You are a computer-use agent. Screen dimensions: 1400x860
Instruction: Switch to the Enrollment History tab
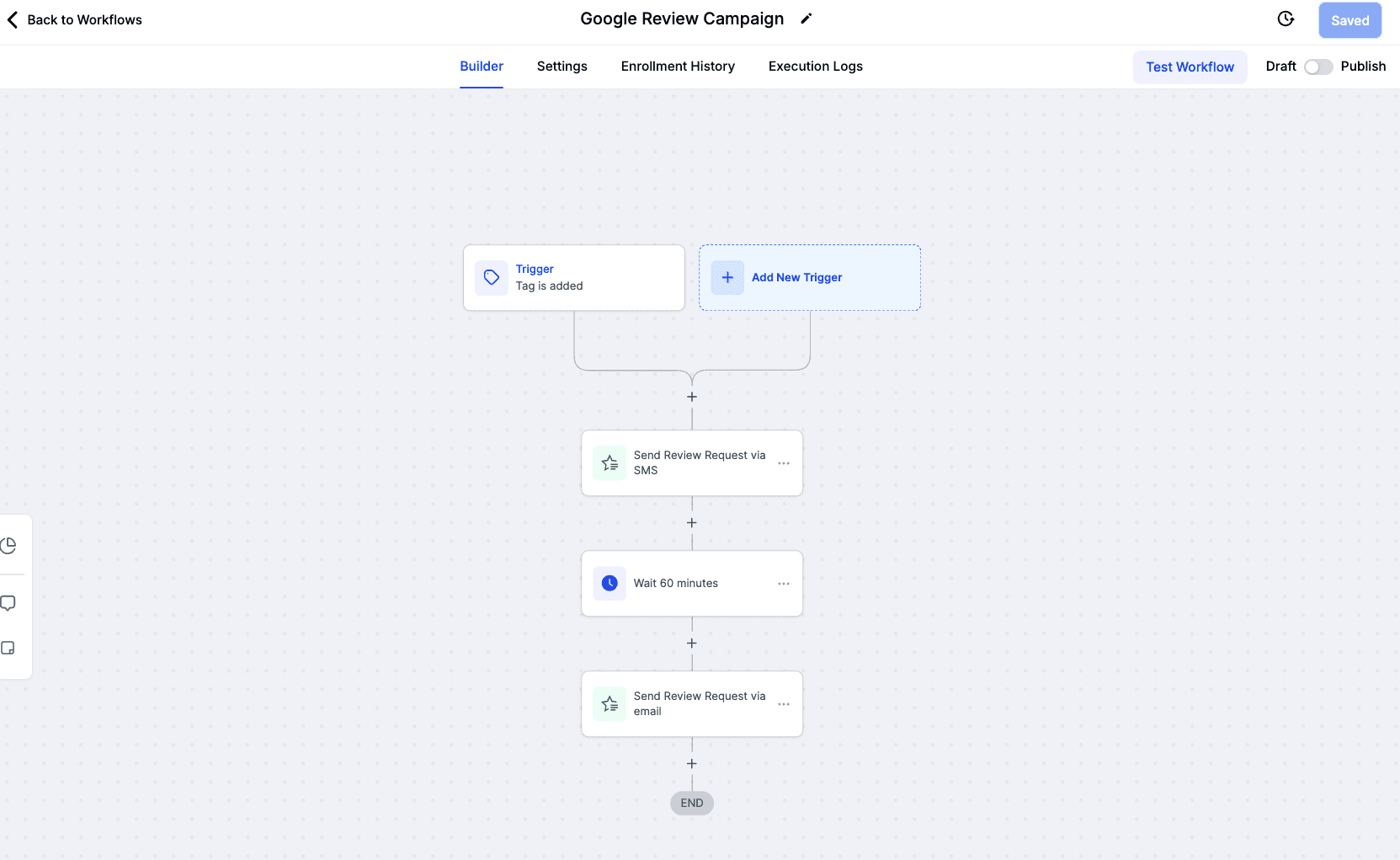(678, 67)
